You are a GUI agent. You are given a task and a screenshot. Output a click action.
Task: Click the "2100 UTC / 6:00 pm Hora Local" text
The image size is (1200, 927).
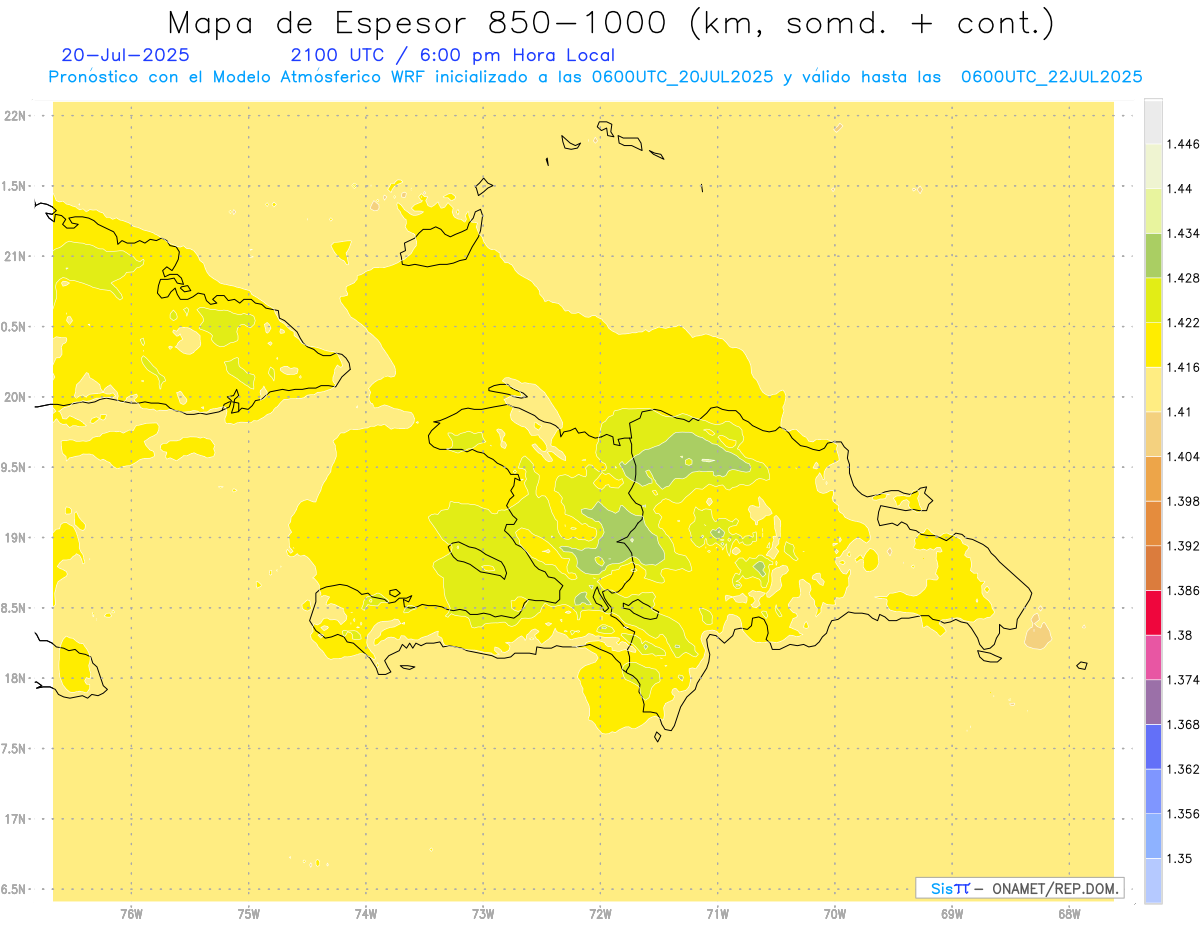453,56
